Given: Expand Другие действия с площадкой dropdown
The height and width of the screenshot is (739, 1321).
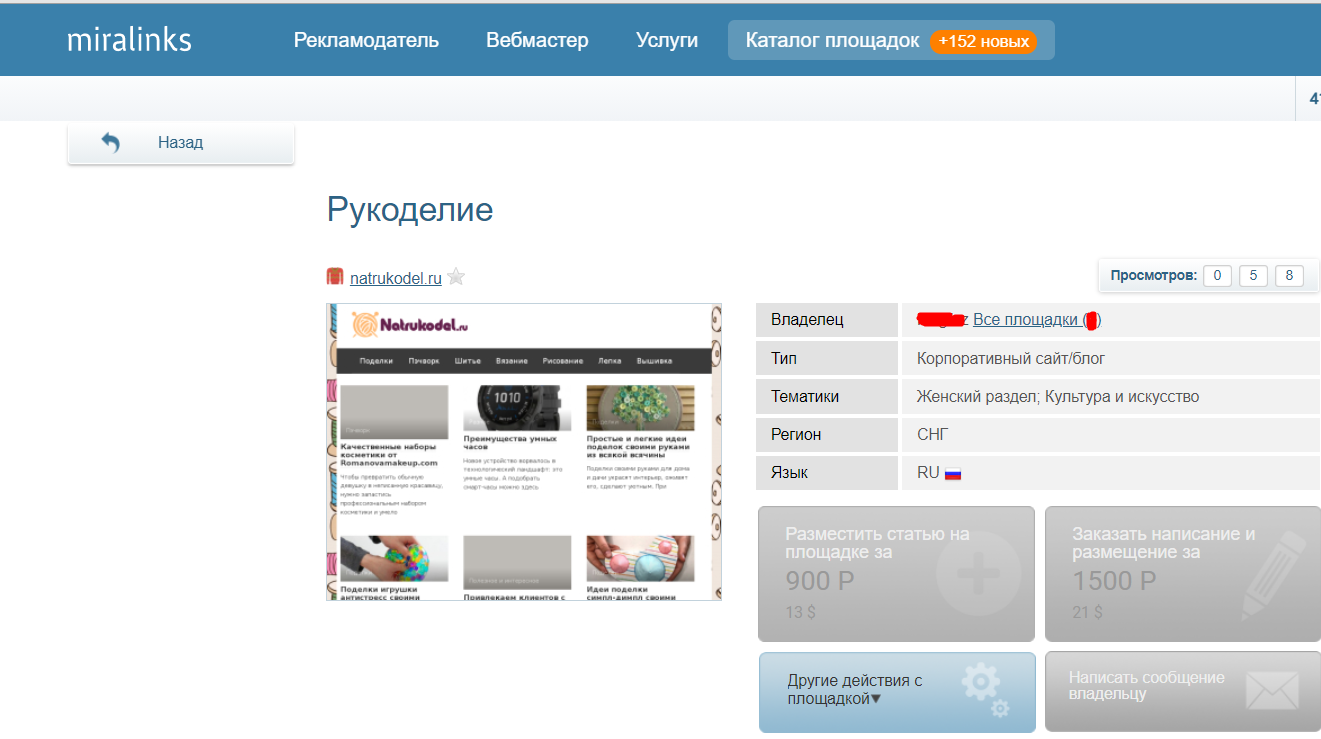Looking at the screenshot, I should click(x=896, y=692).
